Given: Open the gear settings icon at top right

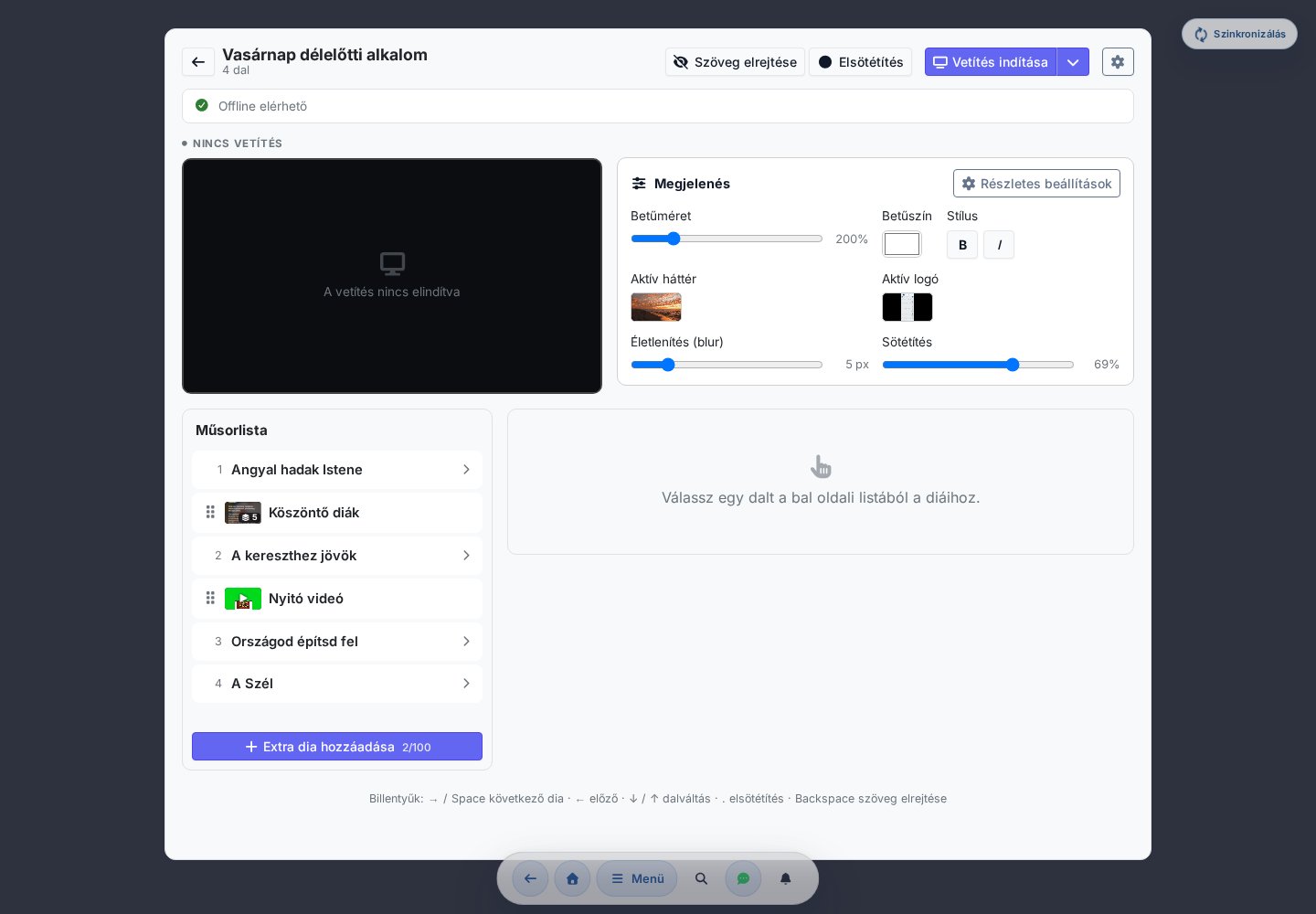Looking at the screenshot, I should pos(1118,62).
